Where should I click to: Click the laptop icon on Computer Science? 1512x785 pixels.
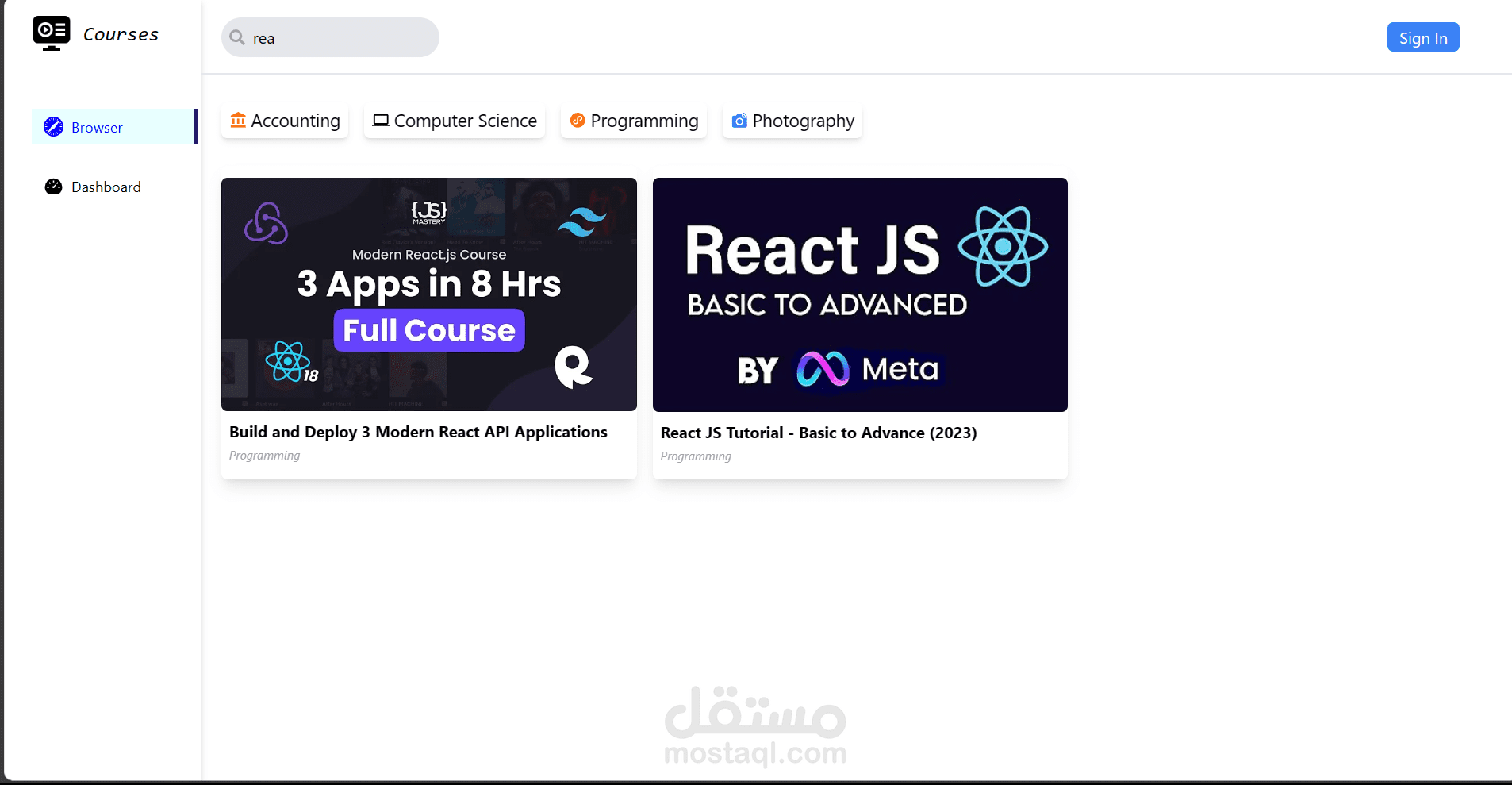[381, 121]
